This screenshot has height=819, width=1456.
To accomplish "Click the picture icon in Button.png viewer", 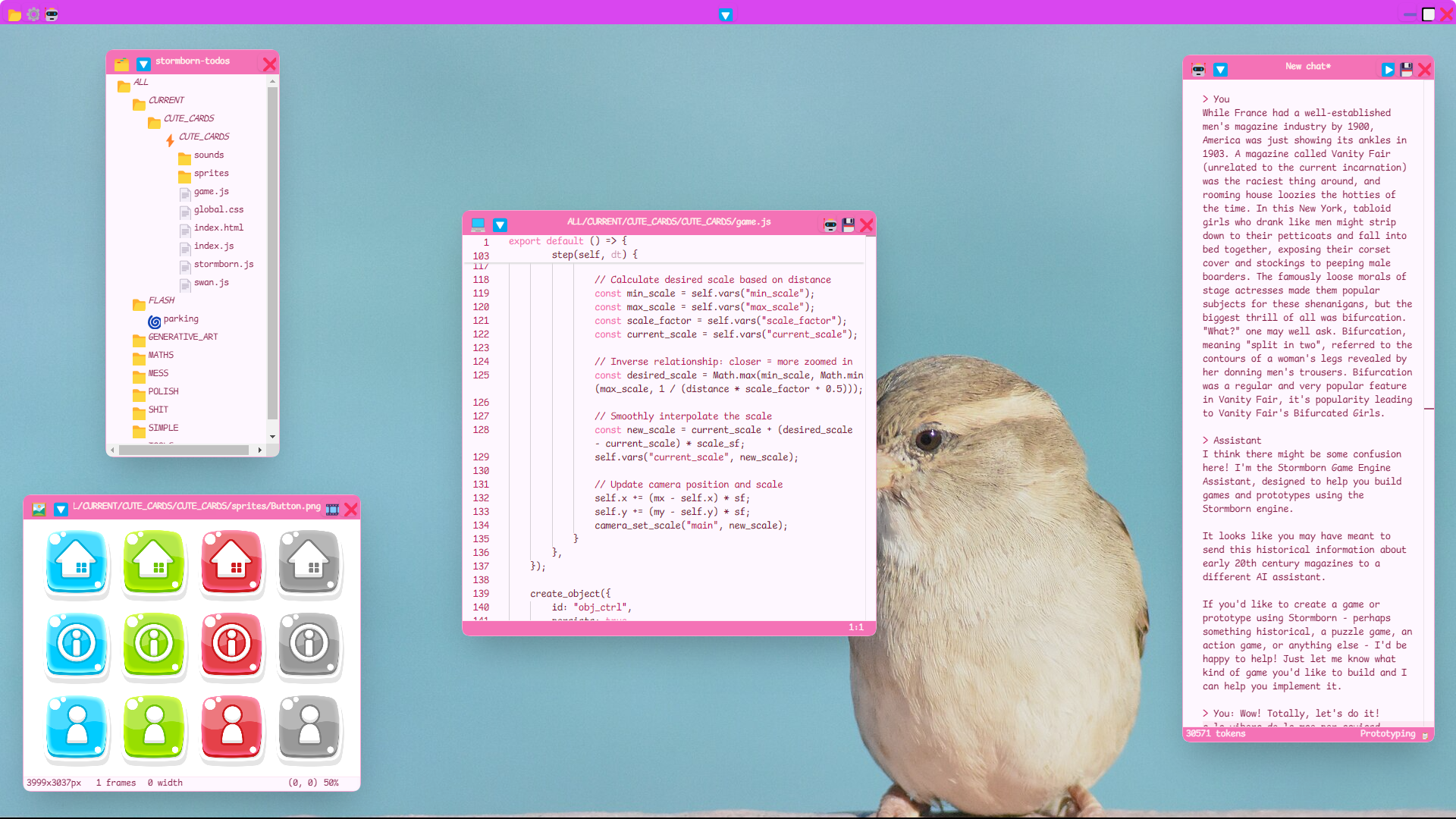I will point(39,510).
